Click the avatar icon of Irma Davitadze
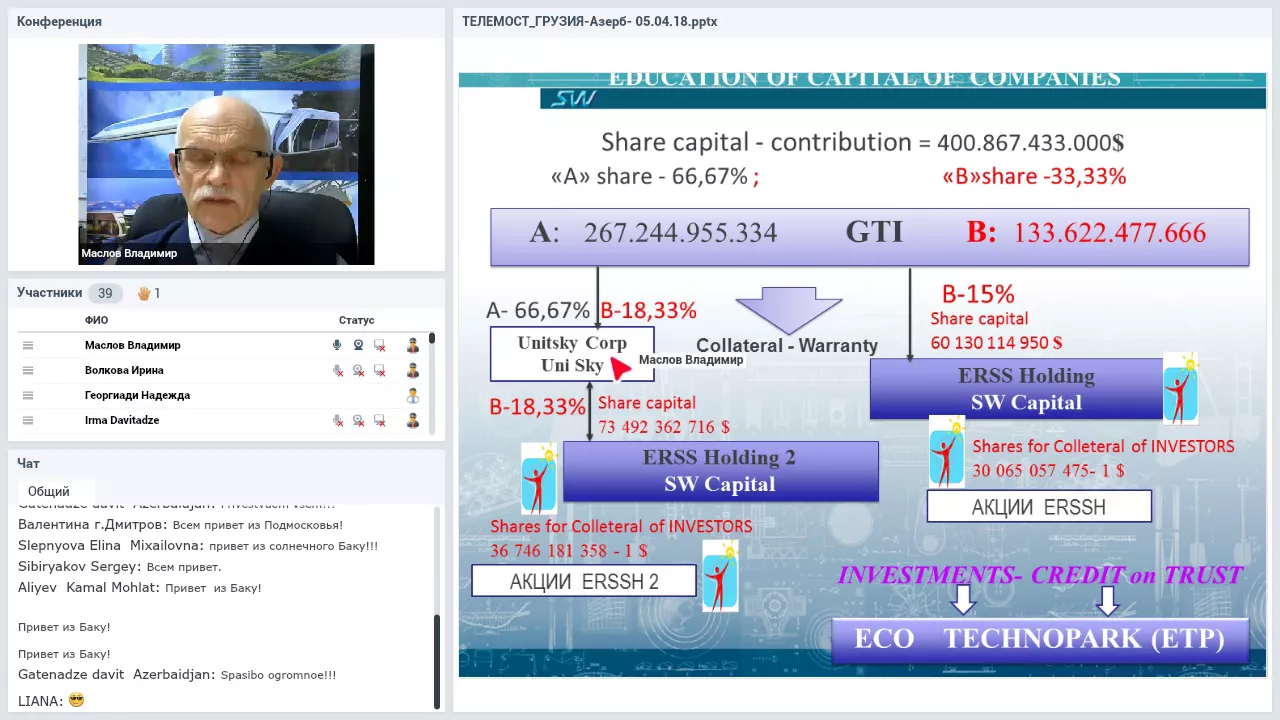Image resolution: width=1280 pixels, height=720 pixels. (x=413, y=420)
